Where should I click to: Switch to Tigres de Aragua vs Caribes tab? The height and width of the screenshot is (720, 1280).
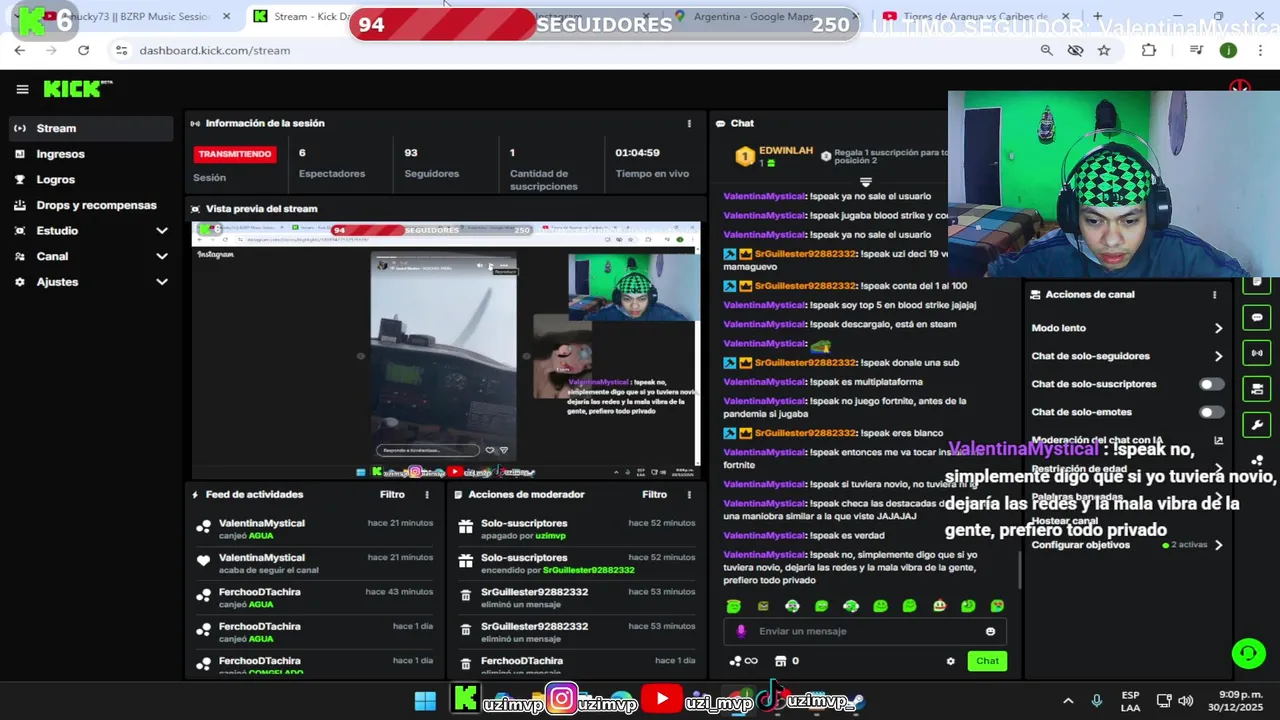click(x=975, y=16)
